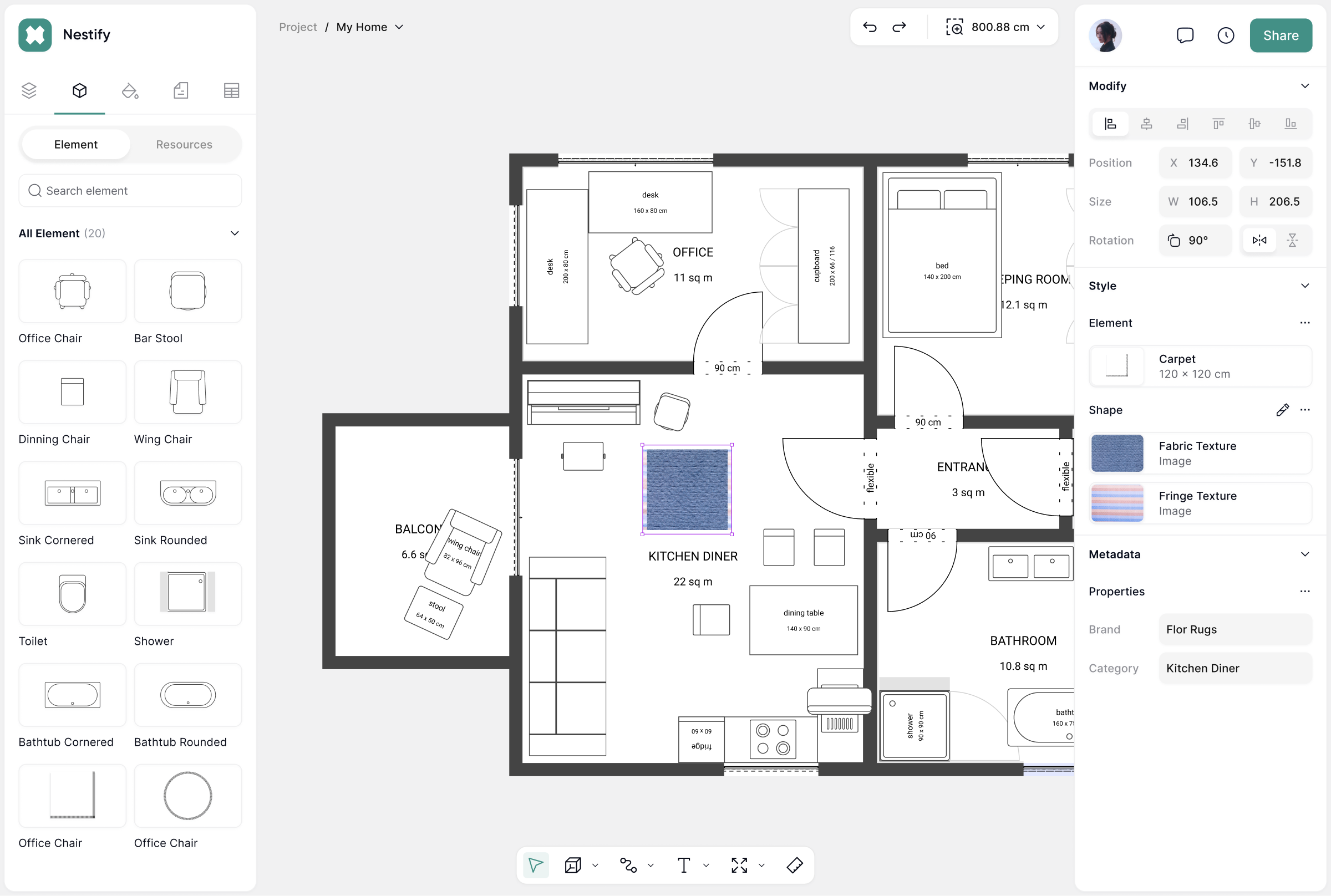This screenshot has width=1331, height=896.
Task: Click the Fabric Texture blue swatch
Action: tap(1117, 453)
